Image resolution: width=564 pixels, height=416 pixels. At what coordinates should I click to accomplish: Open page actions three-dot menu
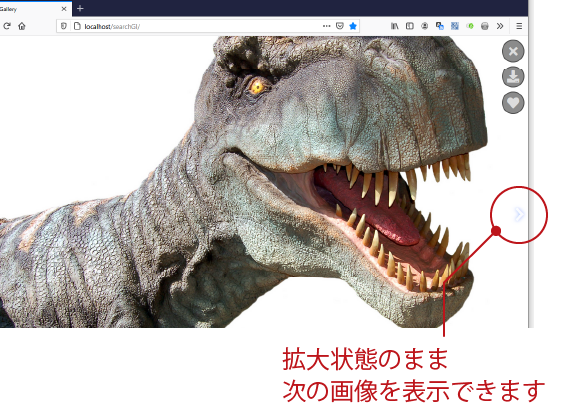326,26
